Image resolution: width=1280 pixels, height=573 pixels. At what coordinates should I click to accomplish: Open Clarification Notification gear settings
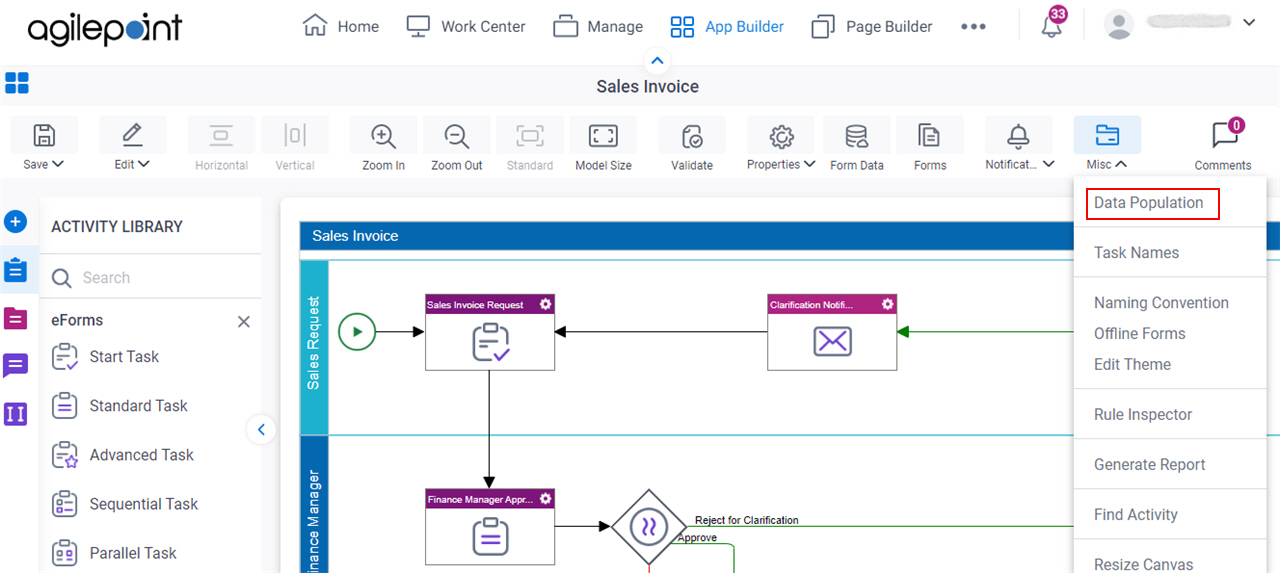pos(887,304)
